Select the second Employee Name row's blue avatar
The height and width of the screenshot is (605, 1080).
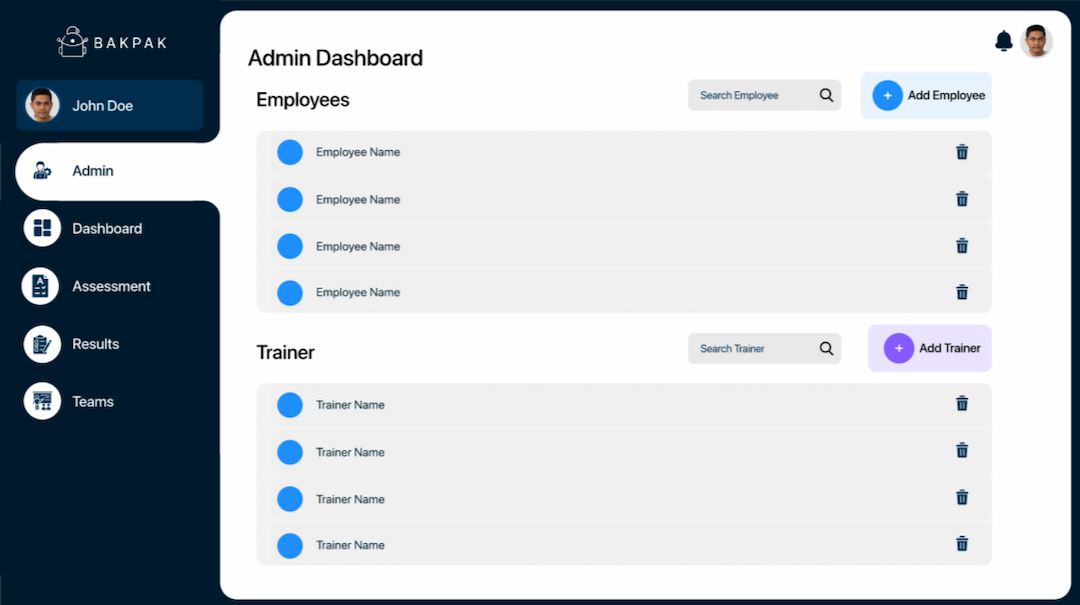290,199
